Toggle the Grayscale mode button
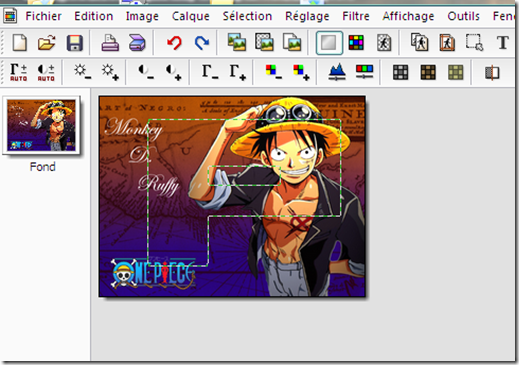The width and height of the screenshot is (519, 365). click(x=329, y=43)
